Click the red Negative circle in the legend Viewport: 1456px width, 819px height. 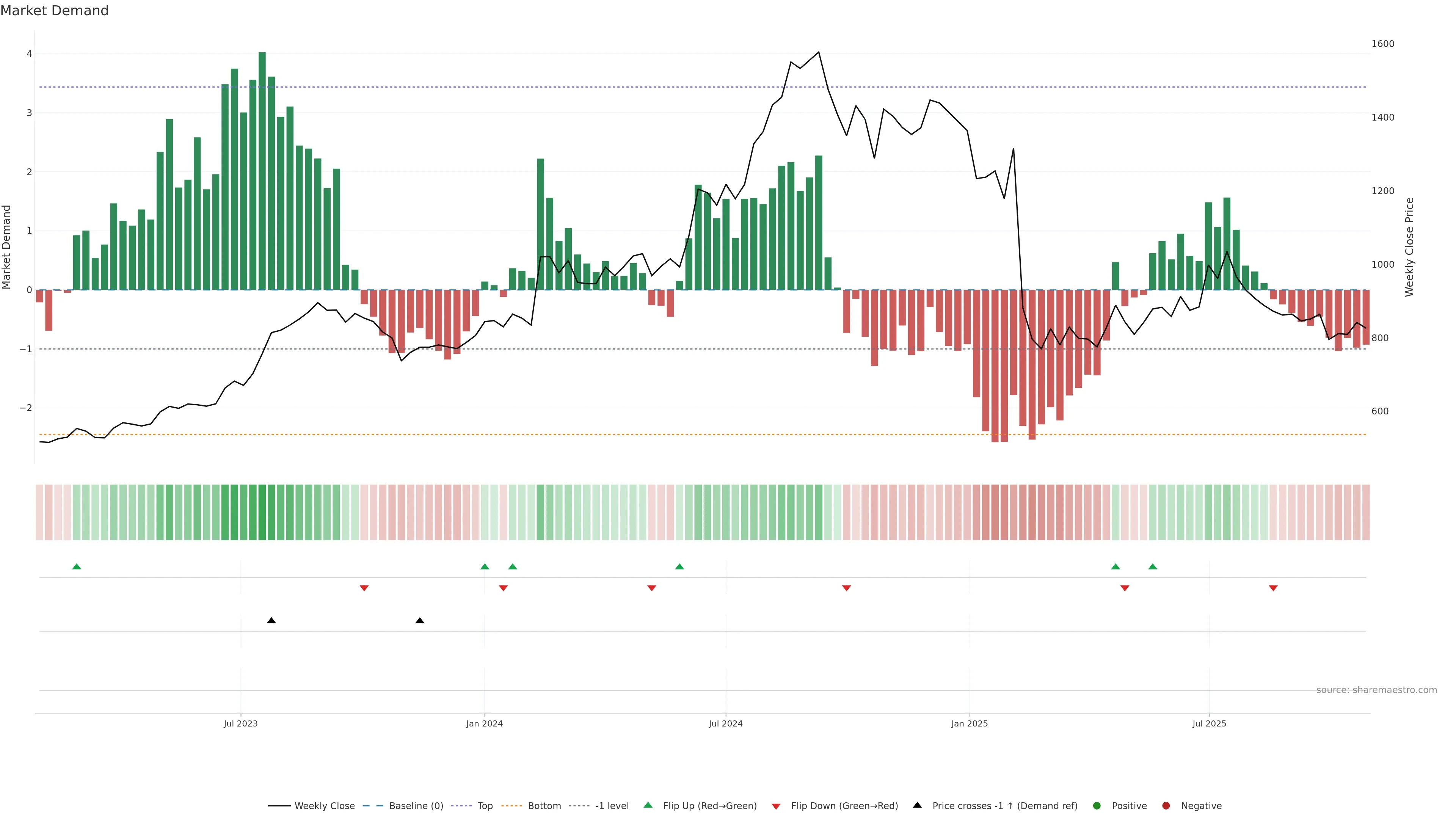(1166, 806)
